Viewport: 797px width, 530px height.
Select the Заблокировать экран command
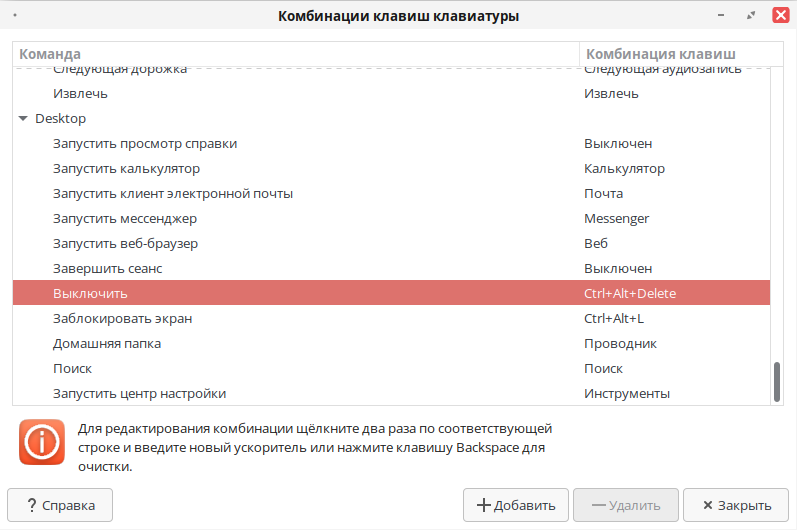pos(122,318)
